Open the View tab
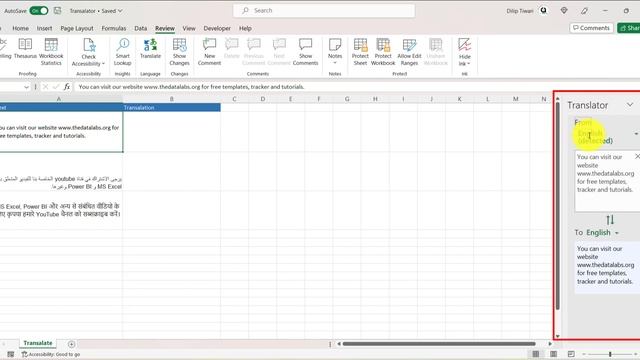 [x=189, y=28]
